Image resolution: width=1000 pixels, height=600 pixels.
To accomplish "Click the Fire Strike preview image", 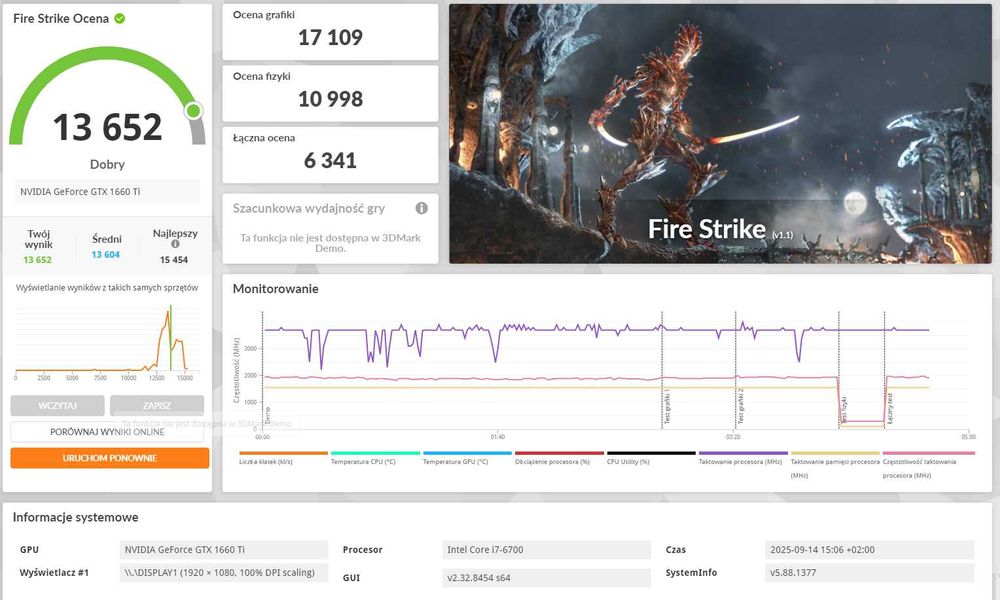I will pyautogui.click(x=720, y=134).
